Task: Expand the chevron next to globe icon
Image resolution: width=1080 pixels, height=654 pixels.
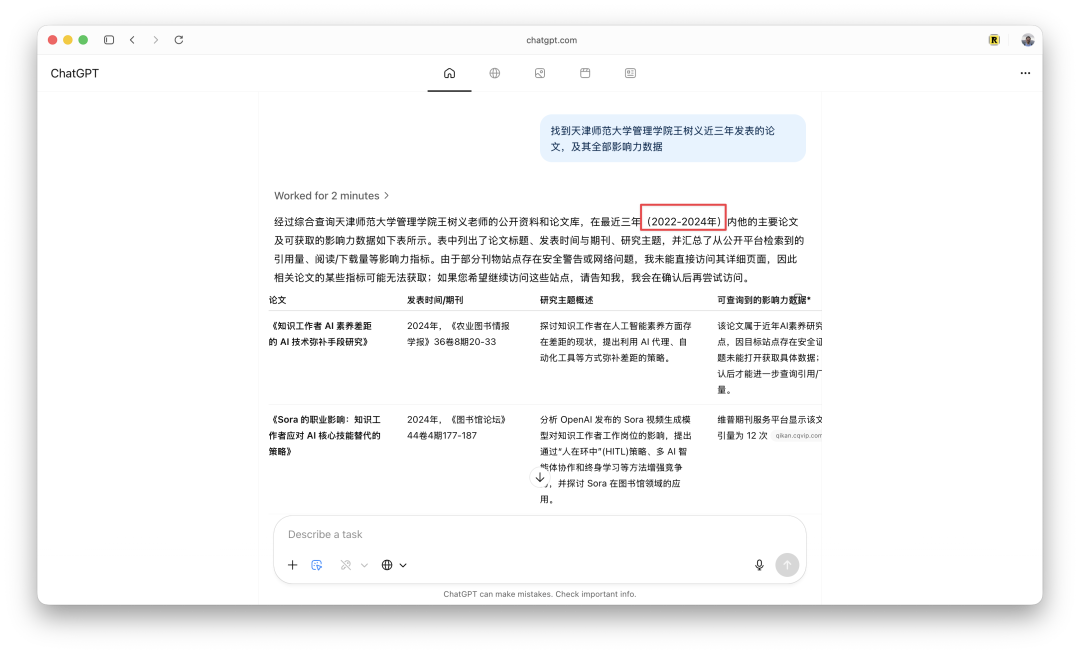Action: [x=403, y=565]
